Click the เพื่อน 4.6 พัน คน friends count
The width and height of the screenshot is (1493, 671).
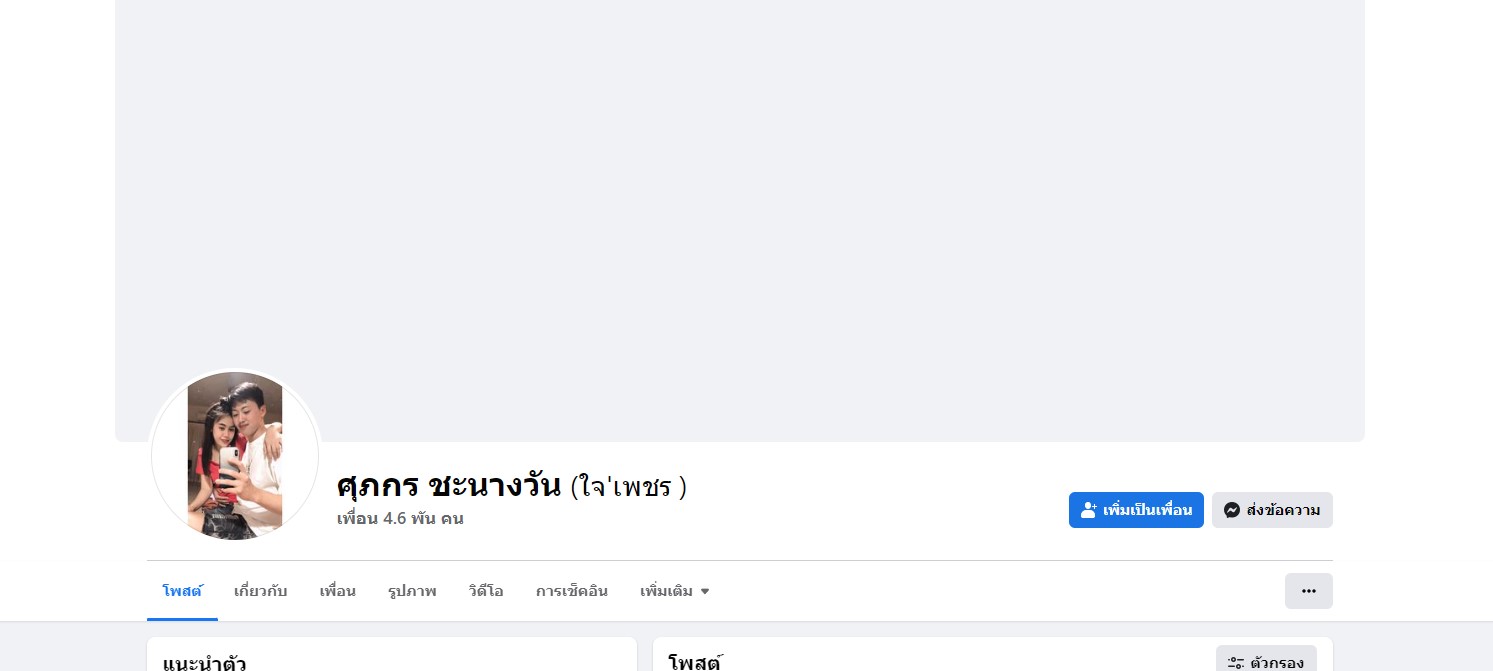tap(400, 519)
